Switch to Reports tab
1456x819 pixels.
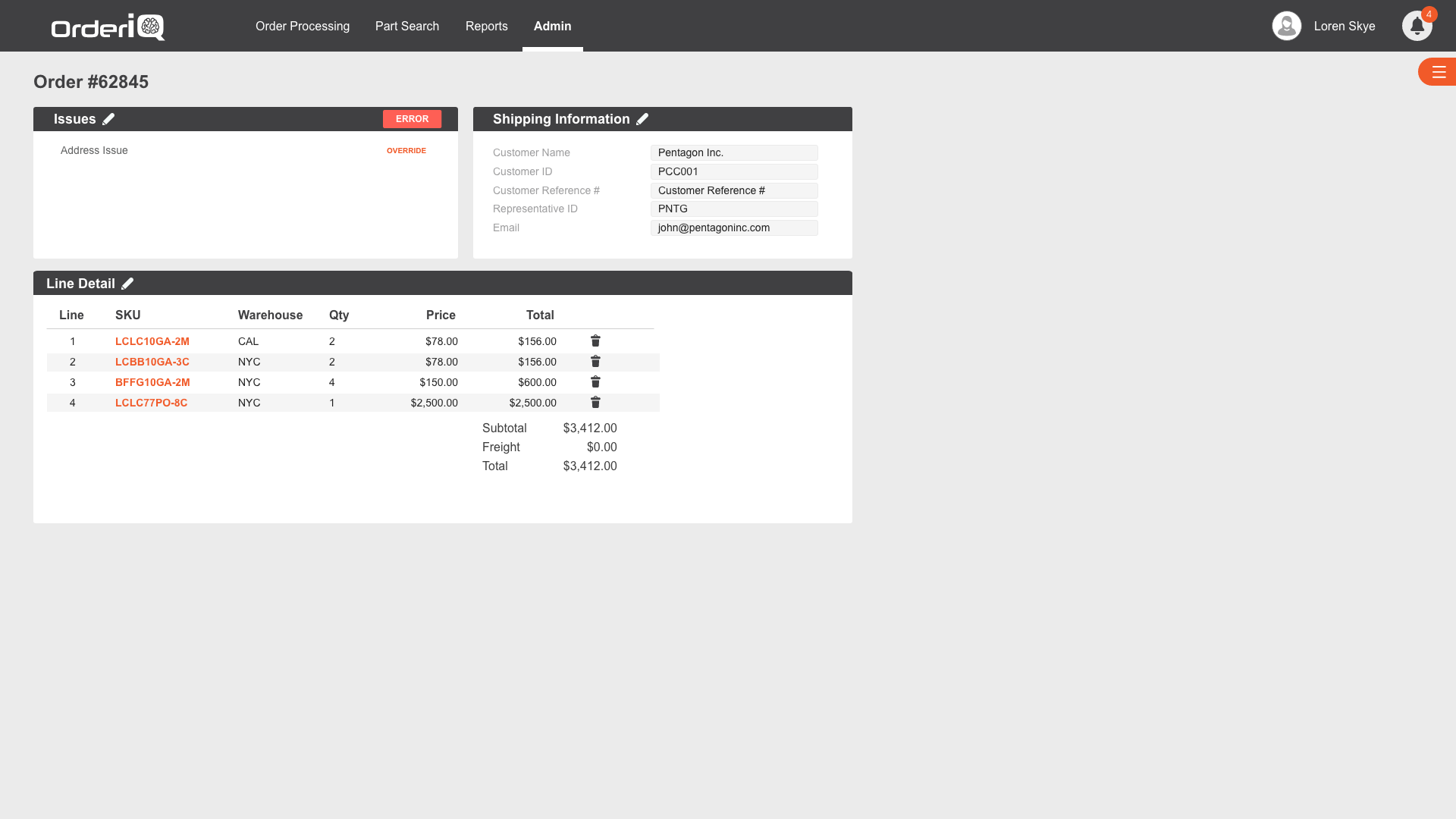click(x=486, y=26)
